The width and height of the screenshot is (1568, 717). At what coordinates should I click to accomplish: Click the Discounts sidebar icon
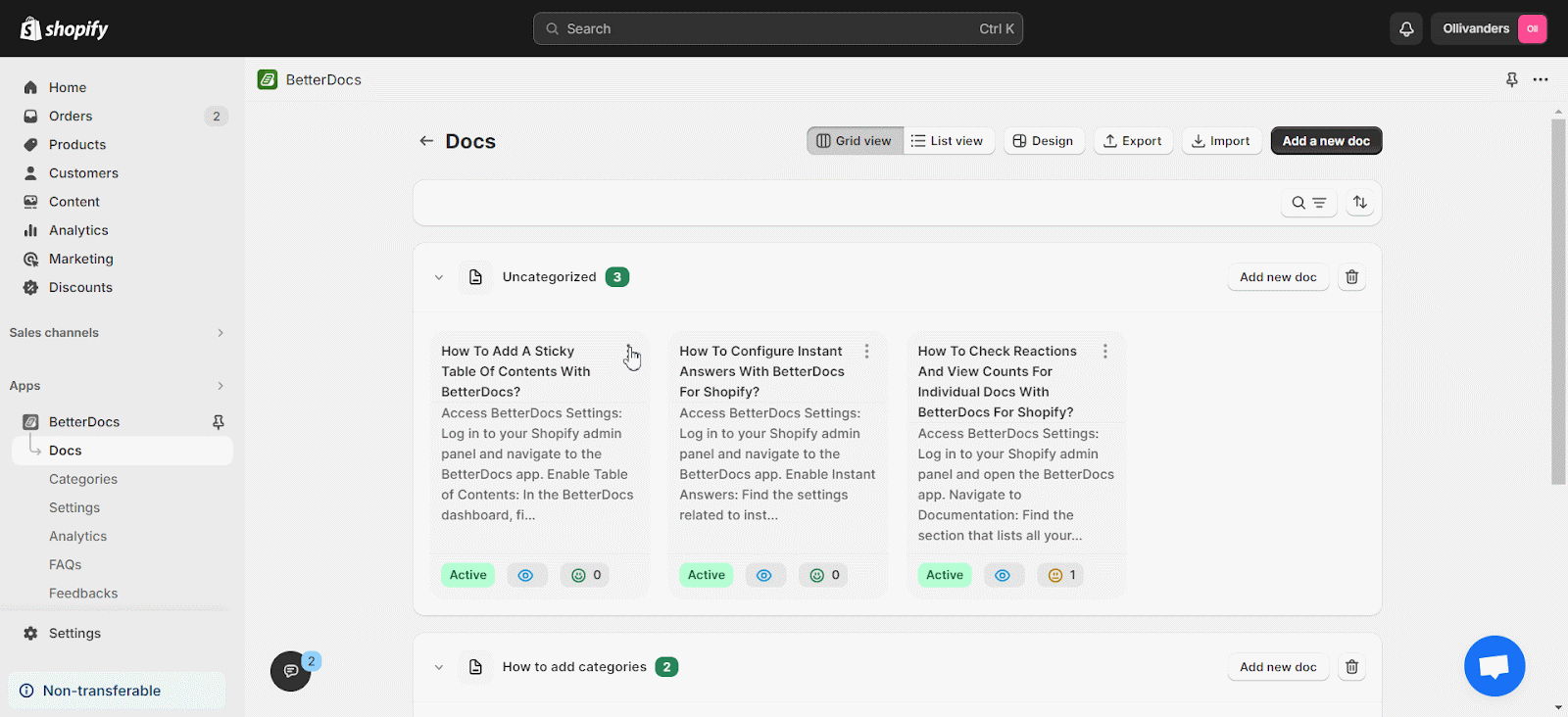coord(30,287)
